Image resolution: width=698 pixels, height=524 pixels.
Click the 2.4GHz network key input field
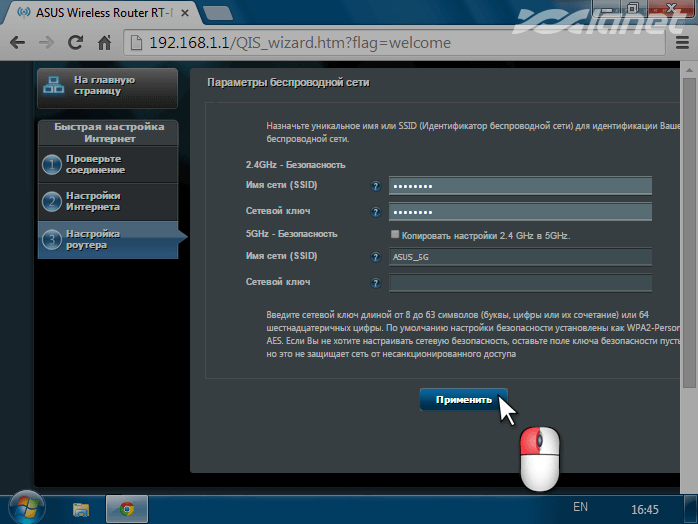click(520, 212)
